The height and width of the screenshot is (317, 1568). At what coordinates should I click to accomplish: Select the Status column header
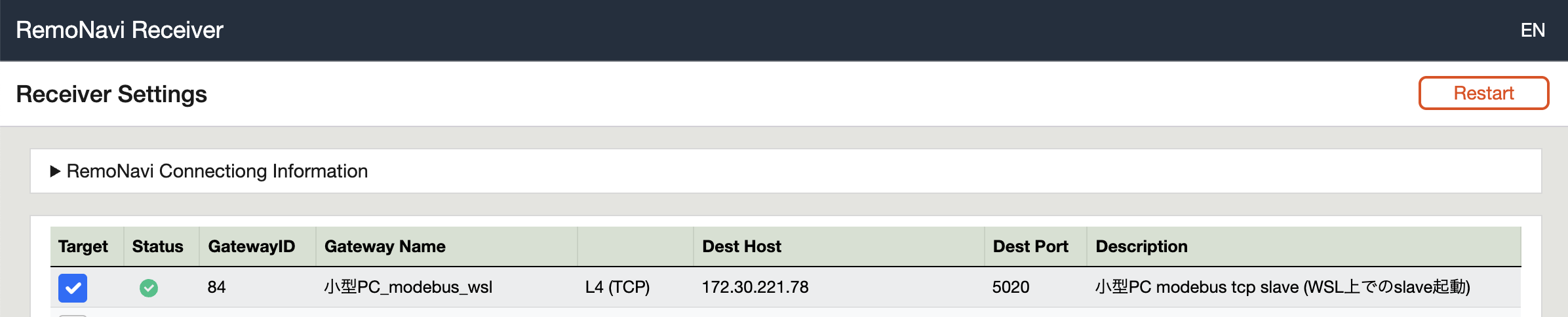157,246
